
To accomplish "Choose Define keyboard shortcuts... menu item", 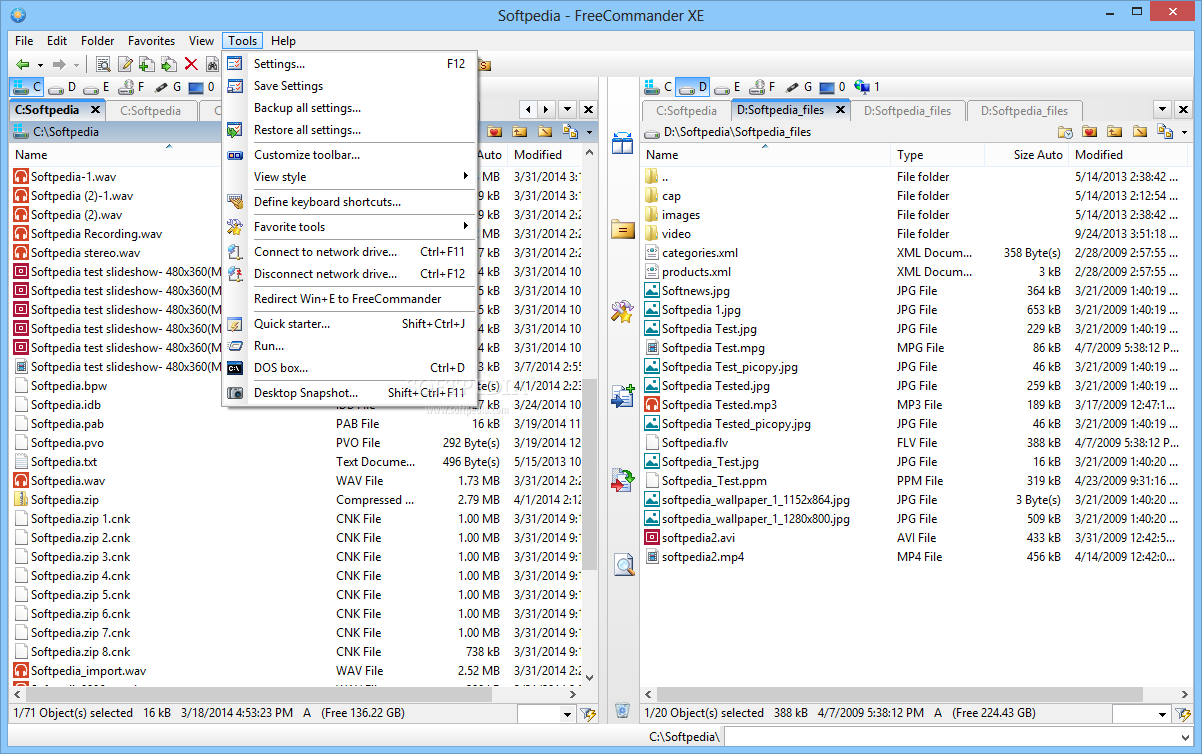I will (347, 202).
